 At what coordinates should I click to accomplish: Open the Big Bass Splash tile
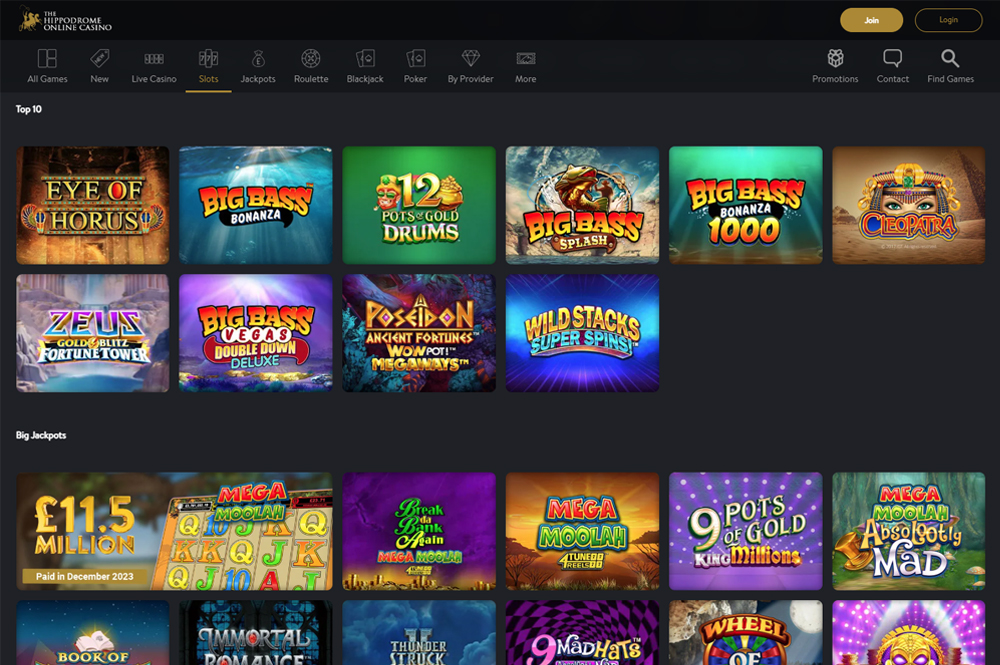pyautogui.click(x=582, y=205)
